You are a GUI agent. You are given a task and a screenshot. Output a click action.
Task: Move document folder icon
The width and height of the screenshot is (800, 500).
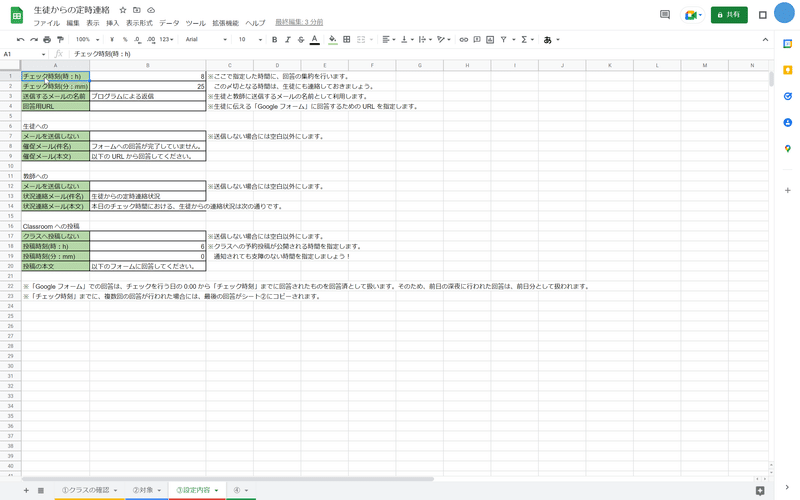tap(137, 10)
